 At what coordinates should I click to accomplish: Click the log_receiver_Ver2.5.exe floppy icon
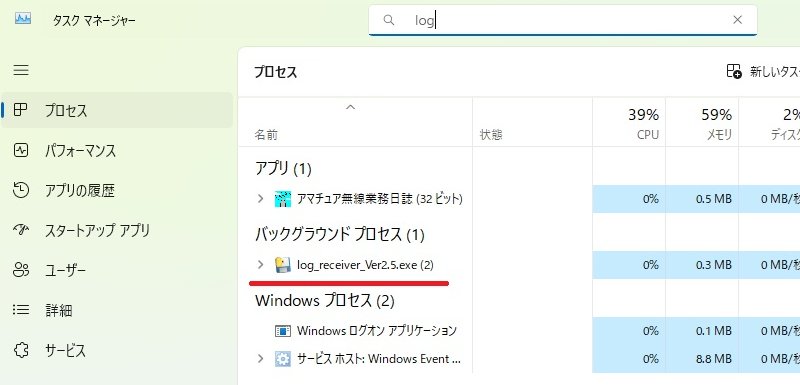click(x=283, y=265)
